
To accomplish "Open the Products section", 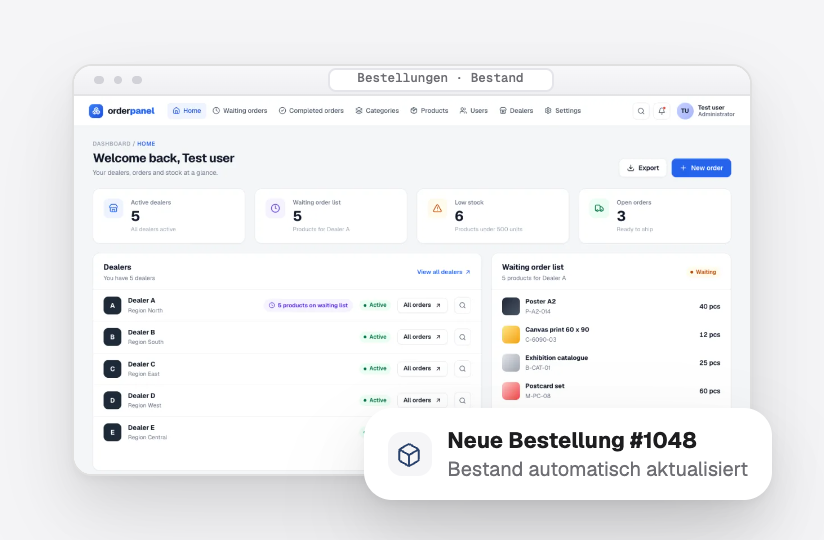I will [x=429, y=111].
